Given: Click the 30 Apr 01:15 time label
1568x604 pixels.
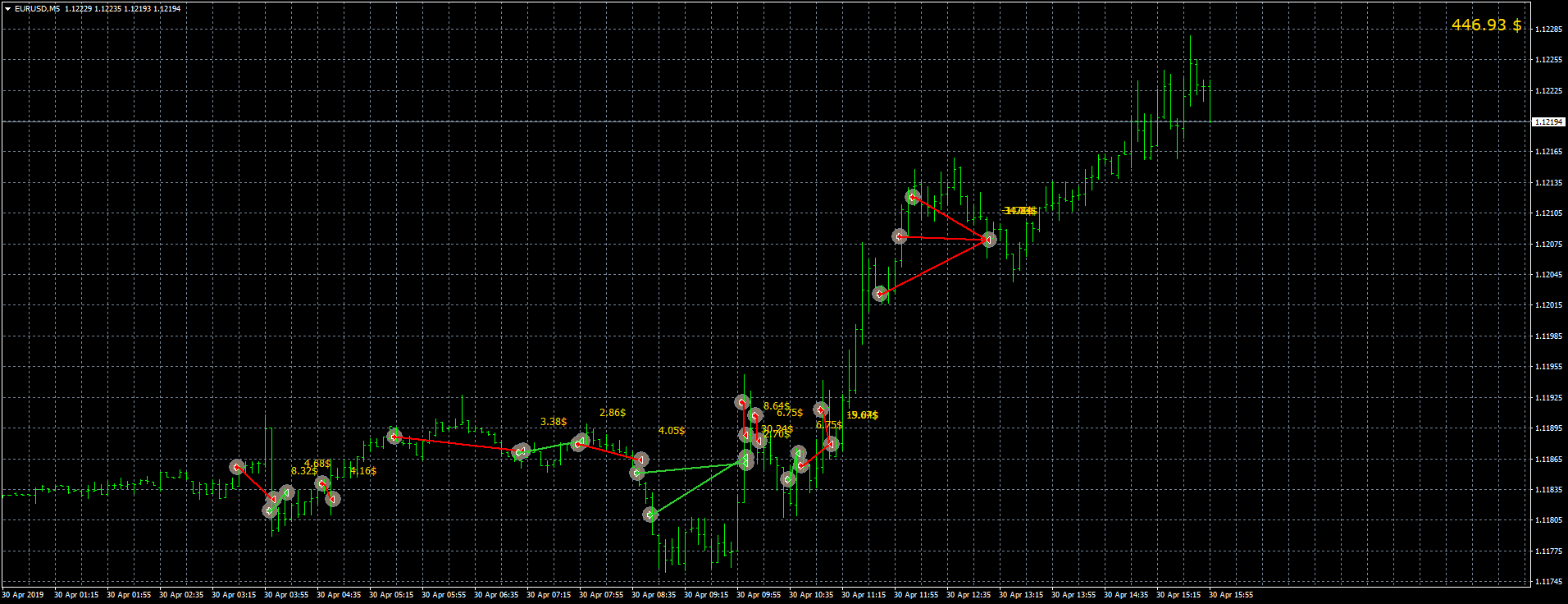Looking at the screenshot, I should [x=76, y=595].
